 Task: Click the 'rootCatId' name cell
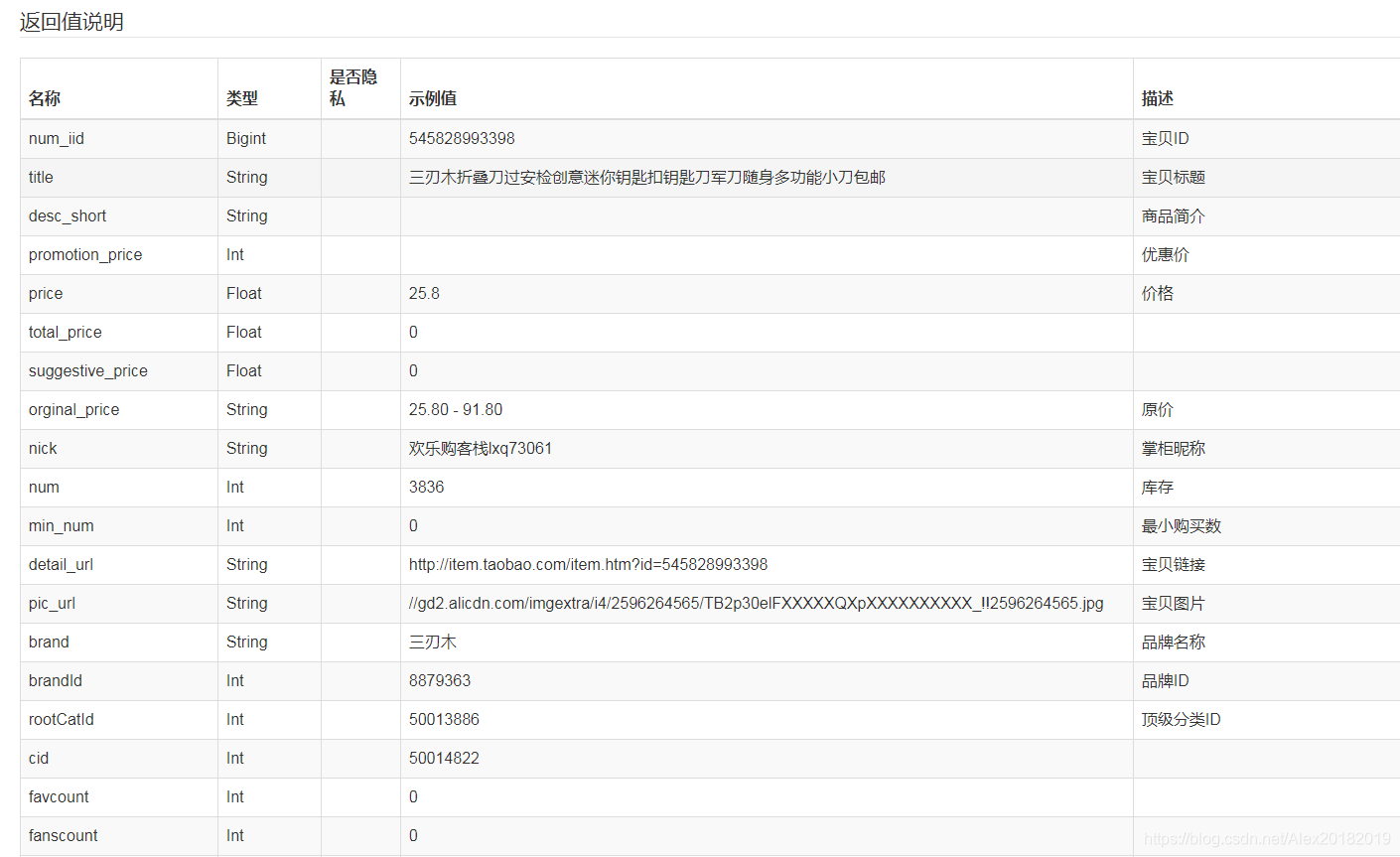coord(62,719)
